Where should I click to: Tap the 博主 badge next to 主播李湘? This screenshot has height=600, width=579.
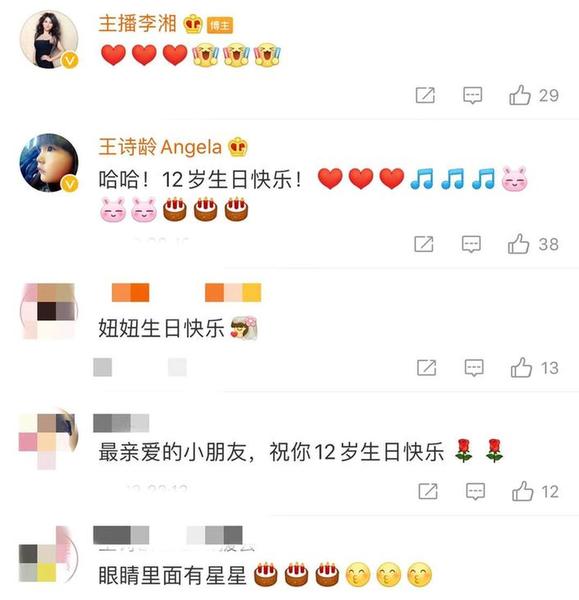220,25
